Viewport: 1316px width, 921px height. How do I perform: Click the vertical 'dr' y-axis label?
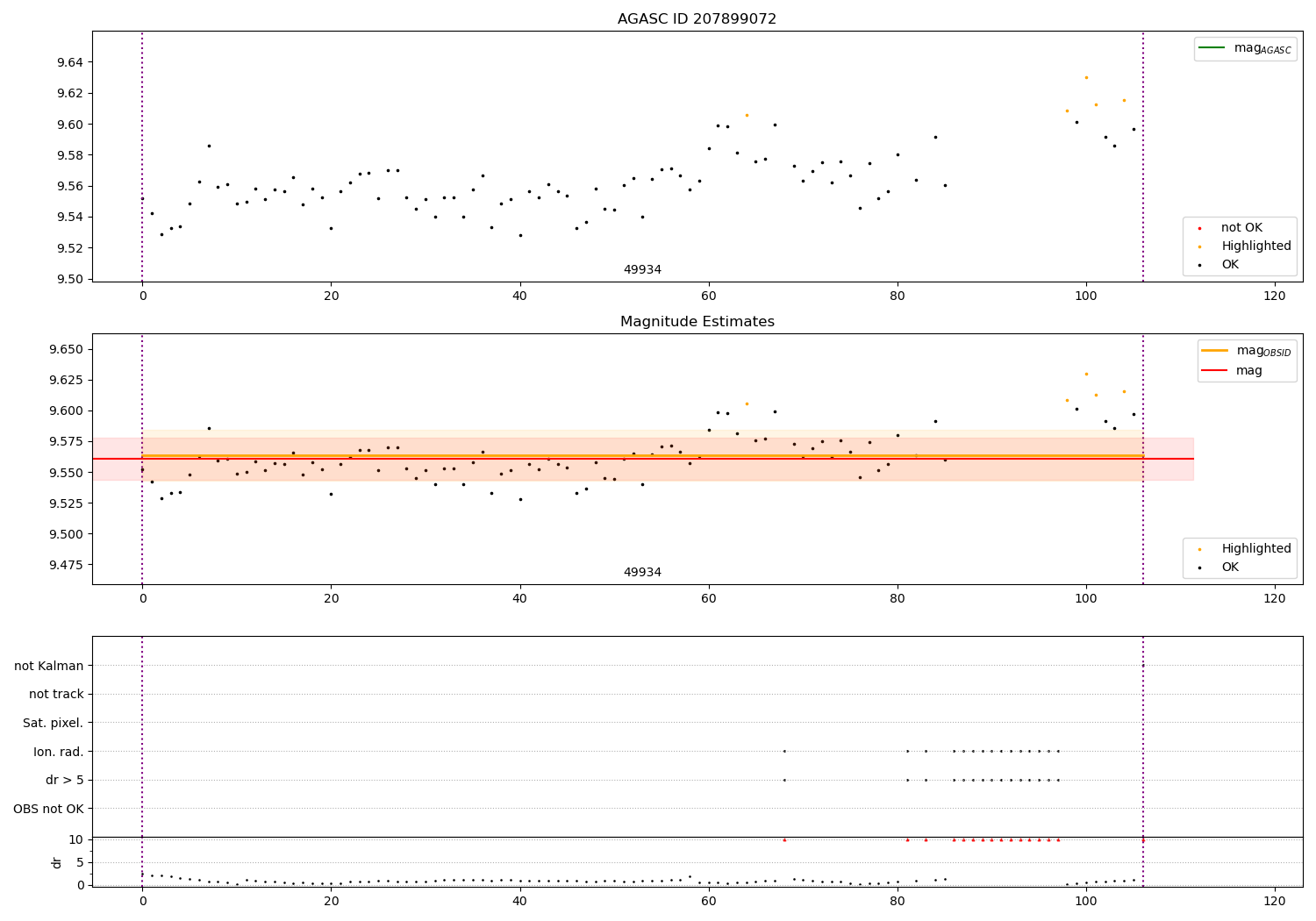57,862
